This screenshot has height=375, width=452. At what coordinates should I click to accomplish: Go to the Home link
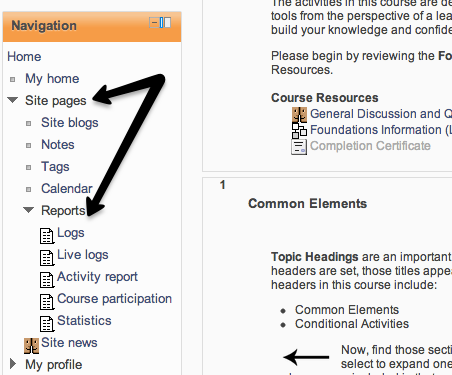[x=24, y=57]
